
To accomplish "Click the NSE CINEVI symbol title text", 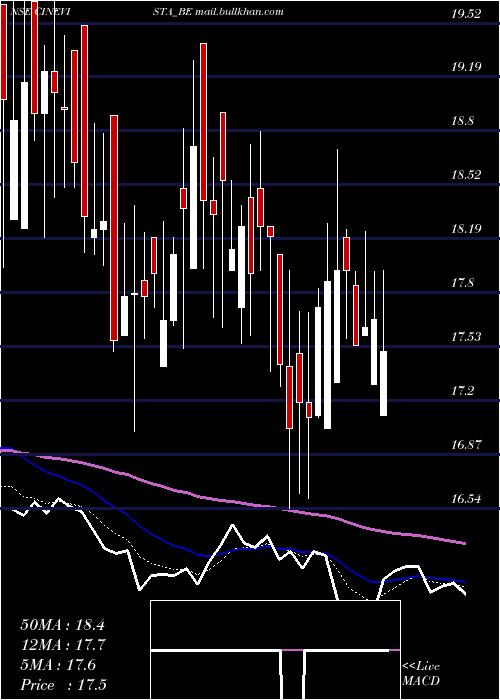I will 43,12.
